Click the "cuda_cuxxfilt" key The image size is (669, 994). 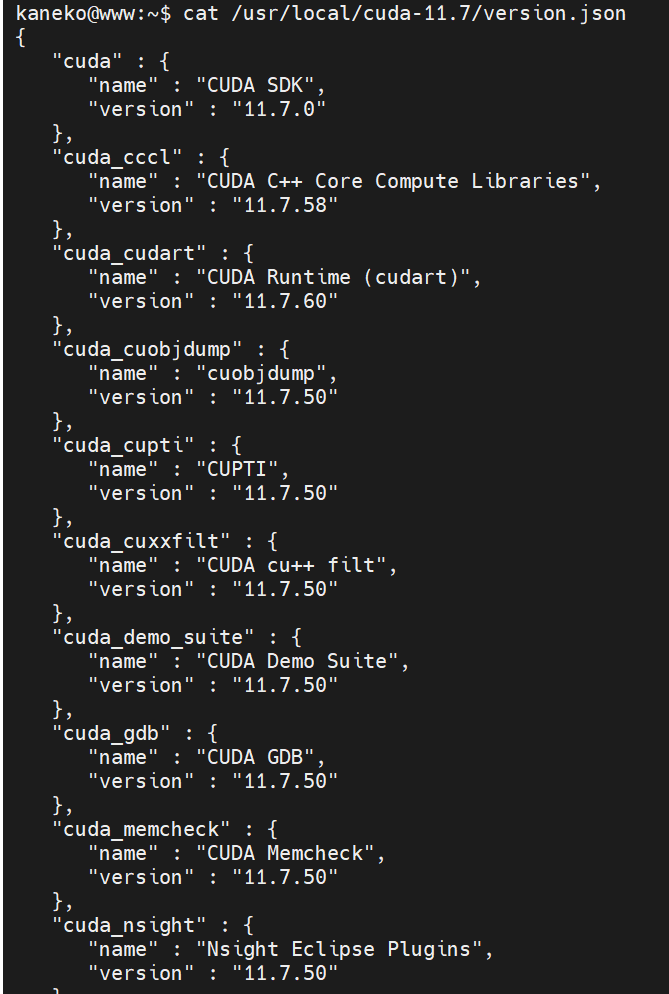141,541
